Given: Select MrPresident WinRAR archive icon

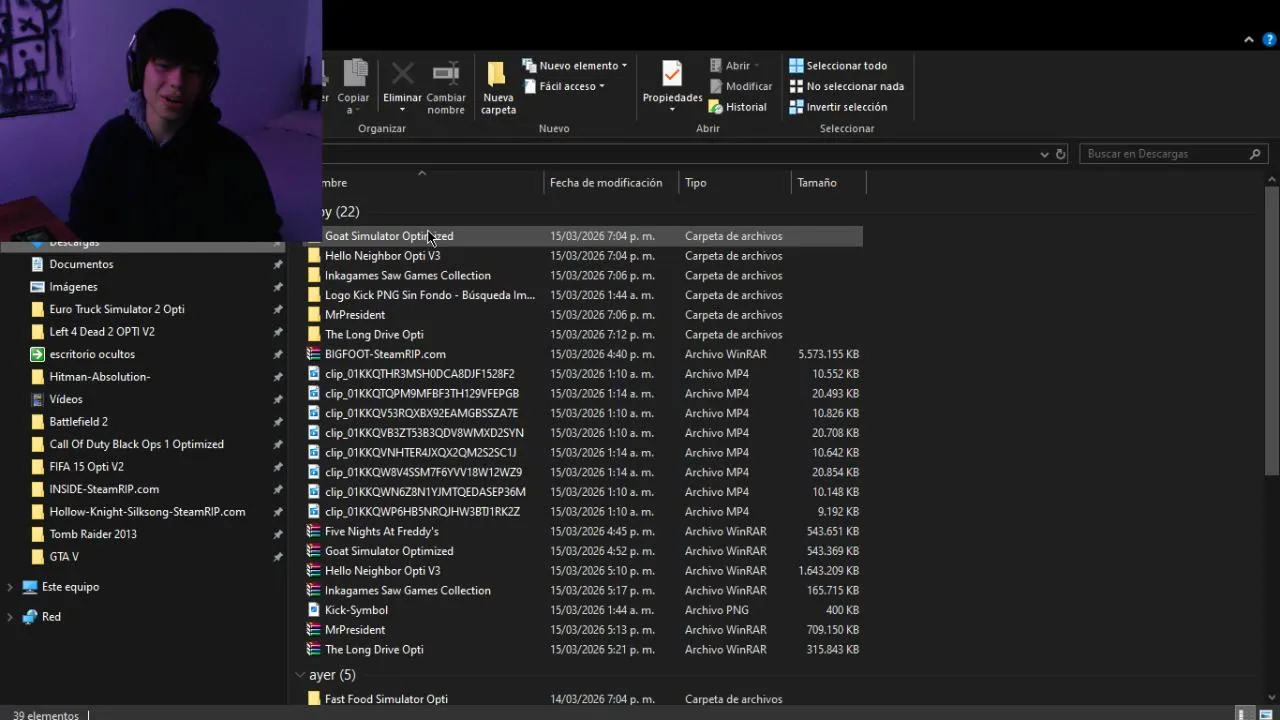Looking at the screenshot, I should [314, 630].
